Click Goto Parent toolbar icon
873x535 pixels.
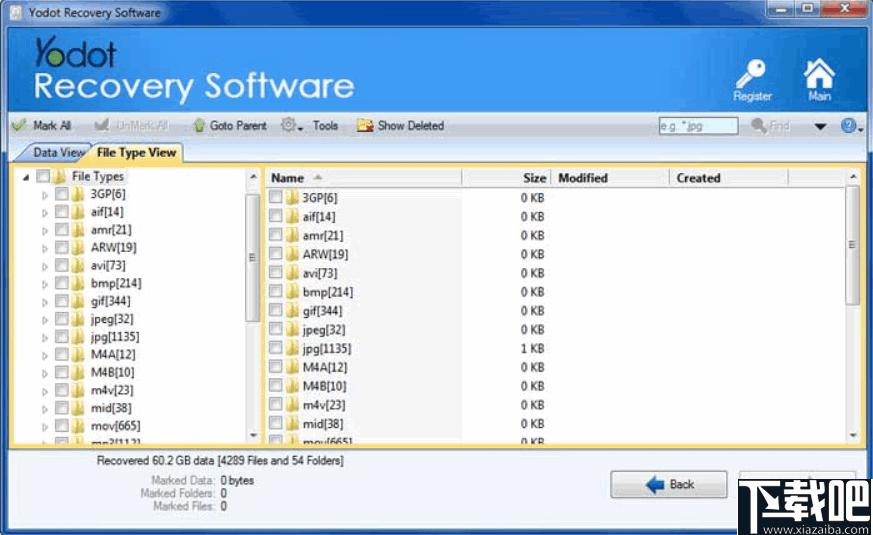199,126
